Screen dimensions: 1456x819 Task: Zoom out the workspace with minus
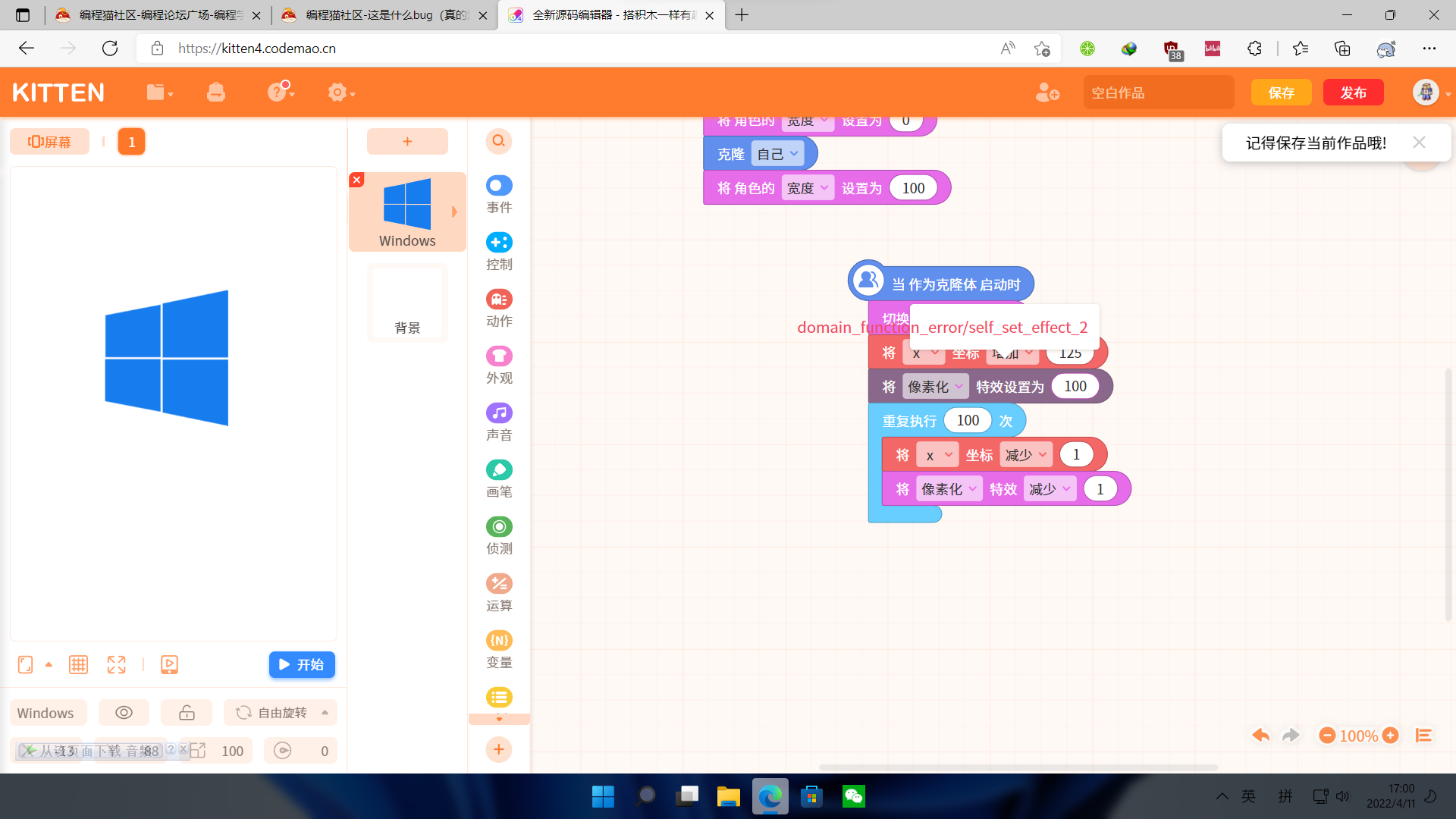pos(1327,736)
